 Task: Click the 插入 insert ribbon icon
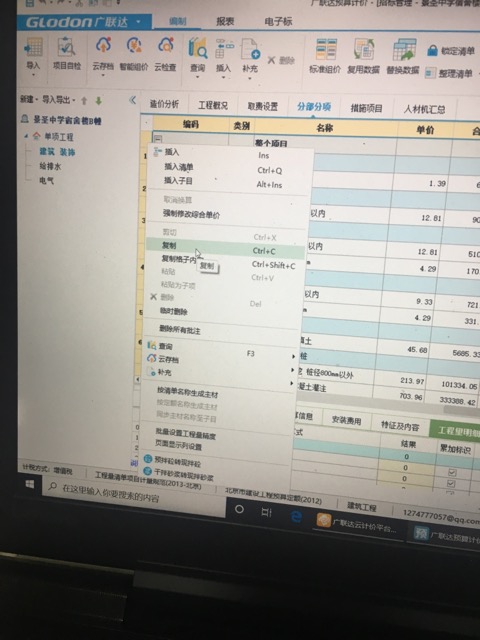pyautogui.click(x=224, y=49)
